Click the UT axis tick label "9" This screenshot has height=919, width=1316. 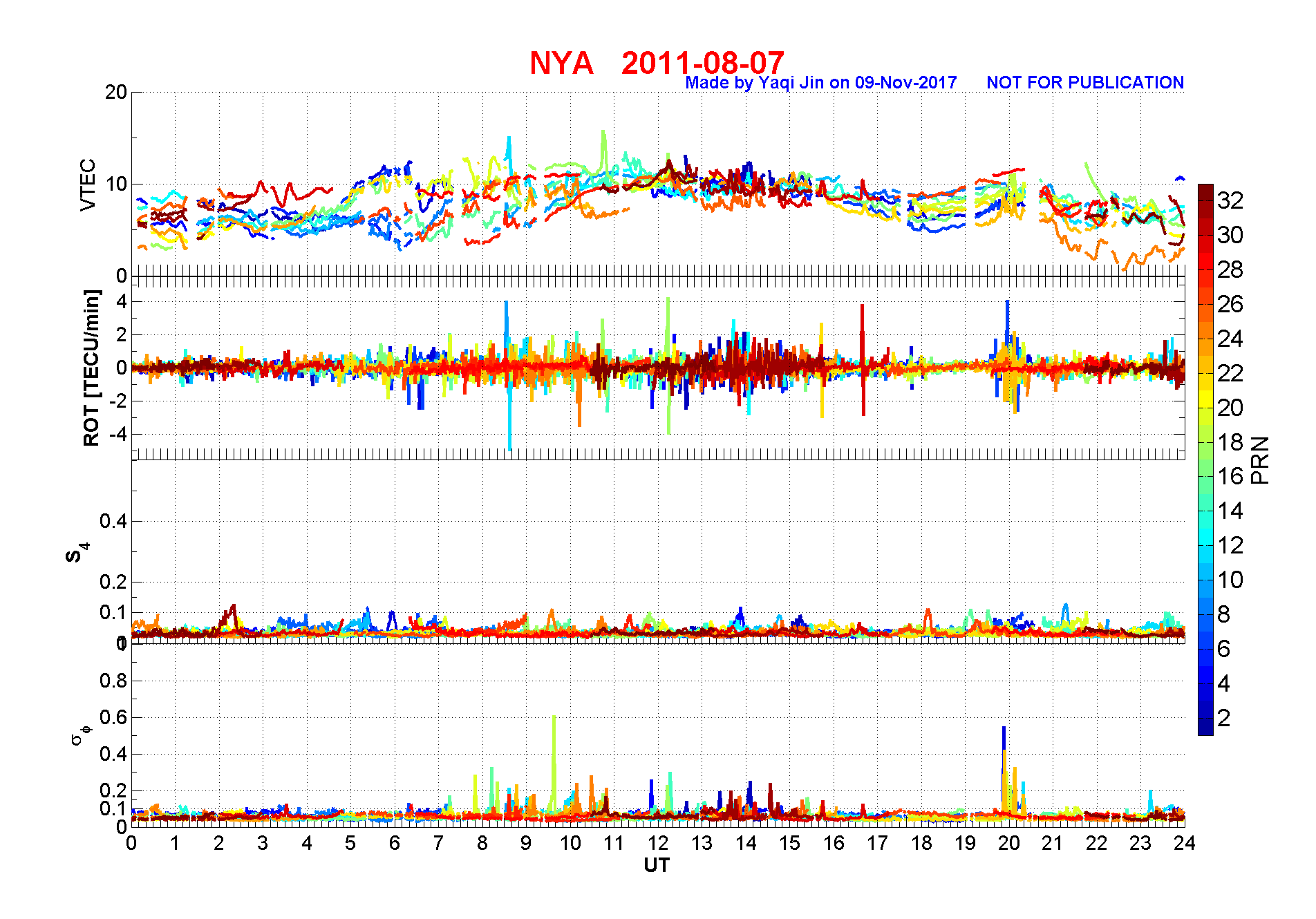click(x=526, y=843)
